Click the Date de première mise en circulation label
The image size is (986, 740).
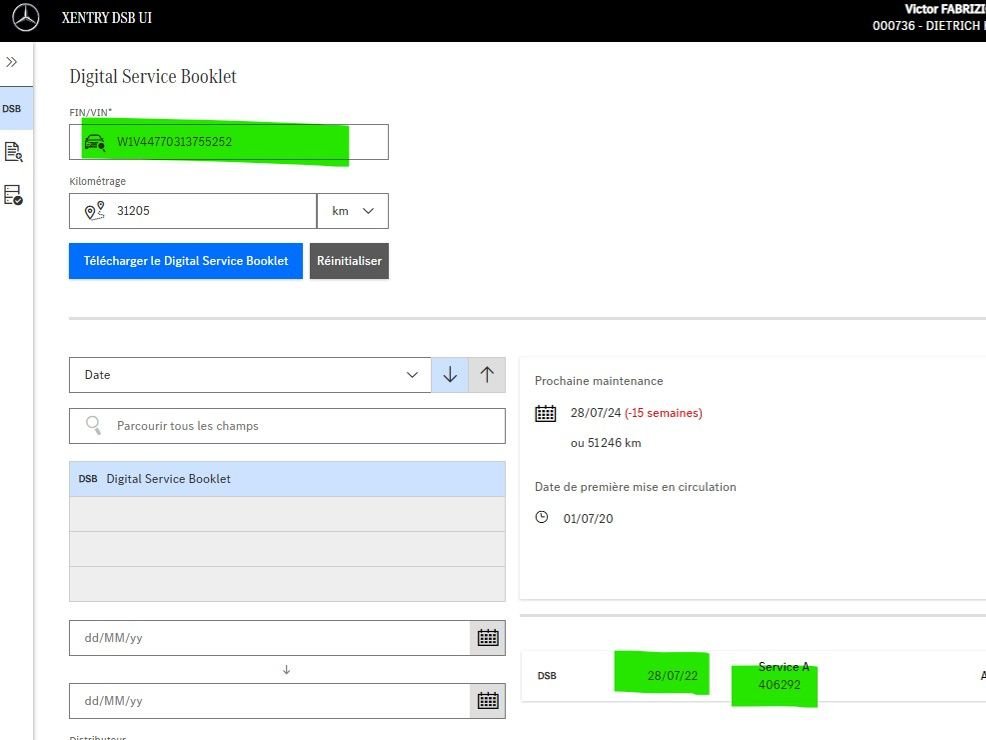point(635,487)
